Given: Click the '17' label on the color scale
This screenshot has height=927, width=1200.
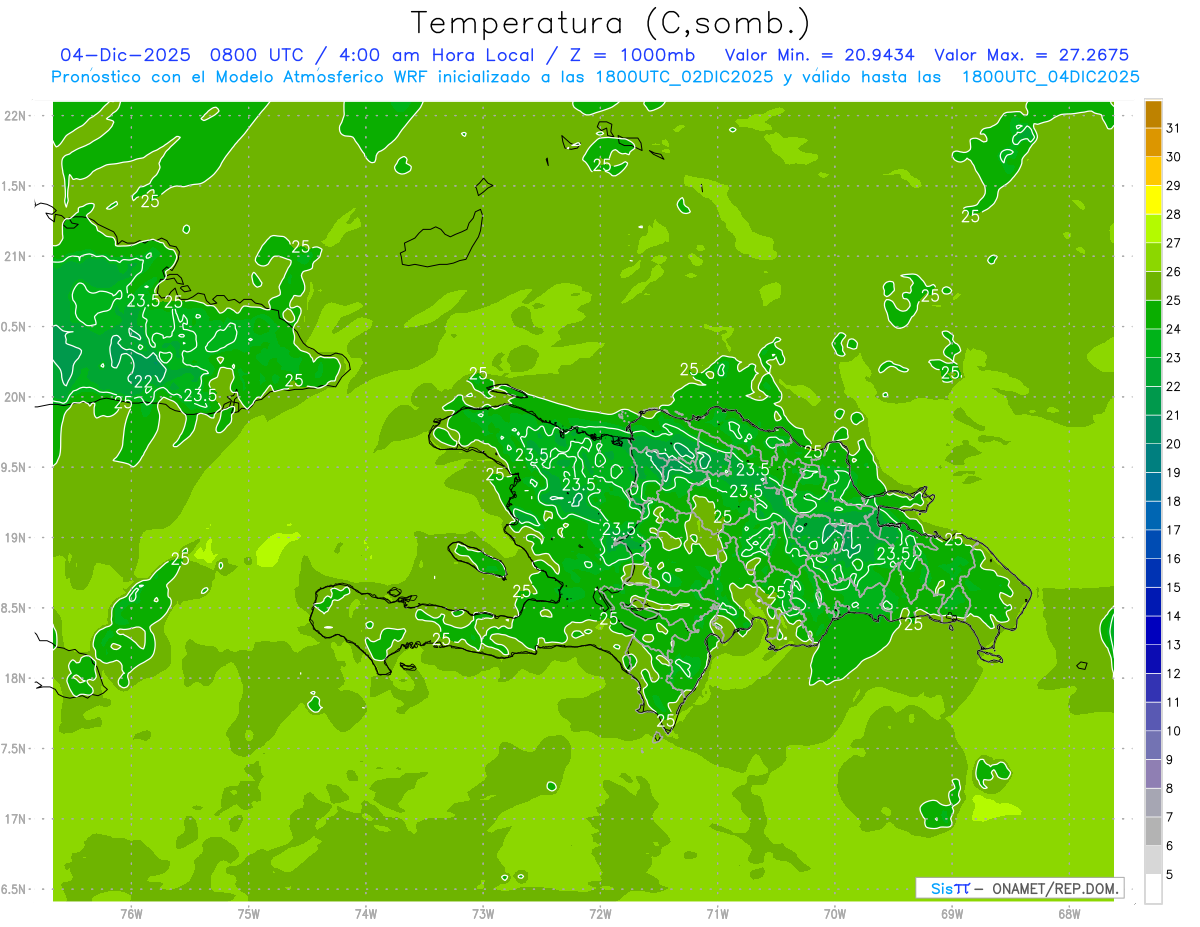Looking at the screenshot, I should coord(1174,530).
